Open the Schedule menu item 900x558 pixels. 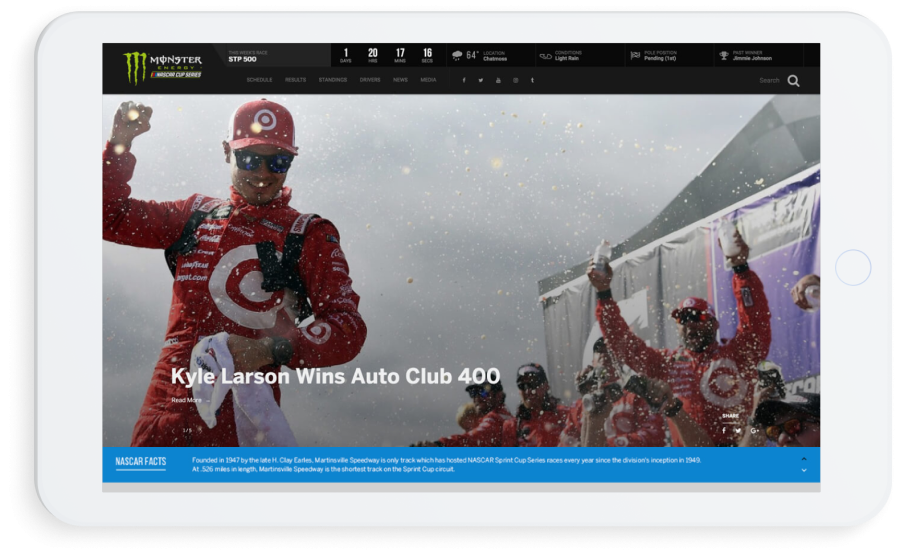[259, 80]
